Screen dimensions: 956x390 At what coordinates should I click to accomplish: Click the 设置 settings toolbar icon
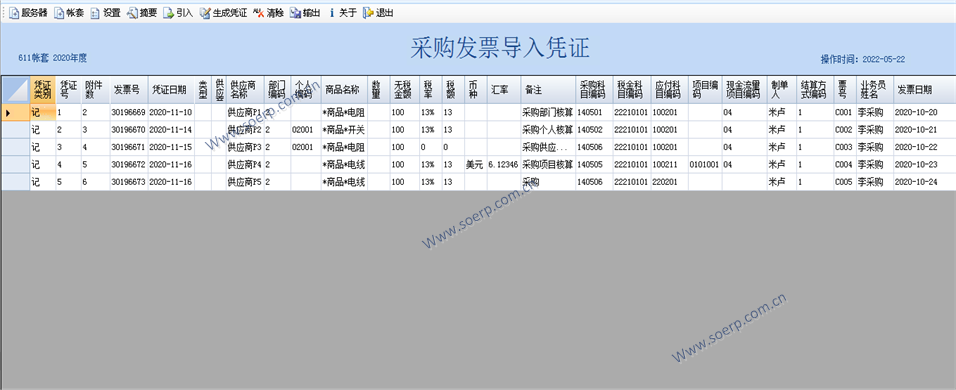[x=95, y=13]
